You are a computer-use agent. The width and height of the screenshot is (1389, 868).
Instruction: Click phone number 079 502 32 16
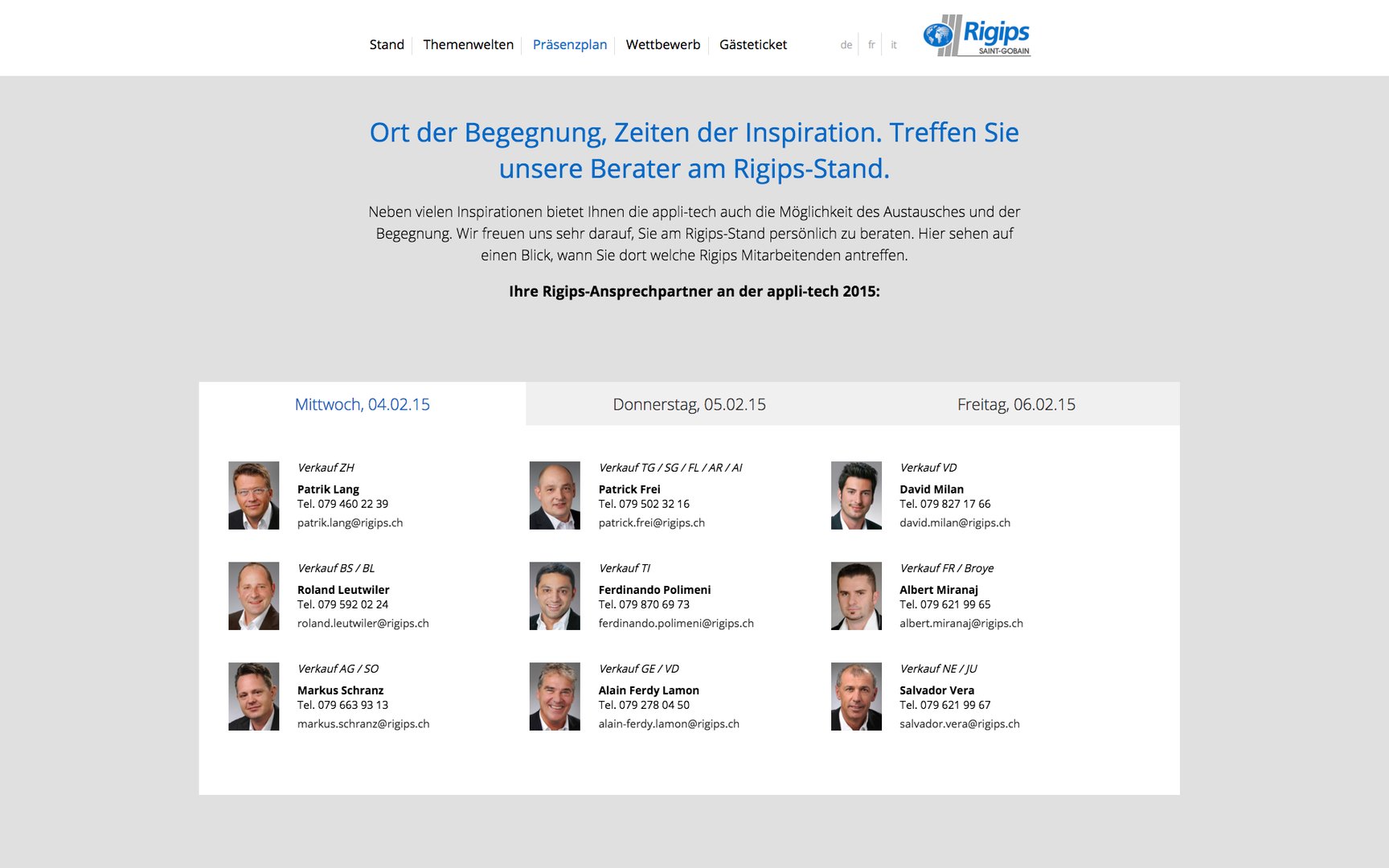click(x=654, y=504)
